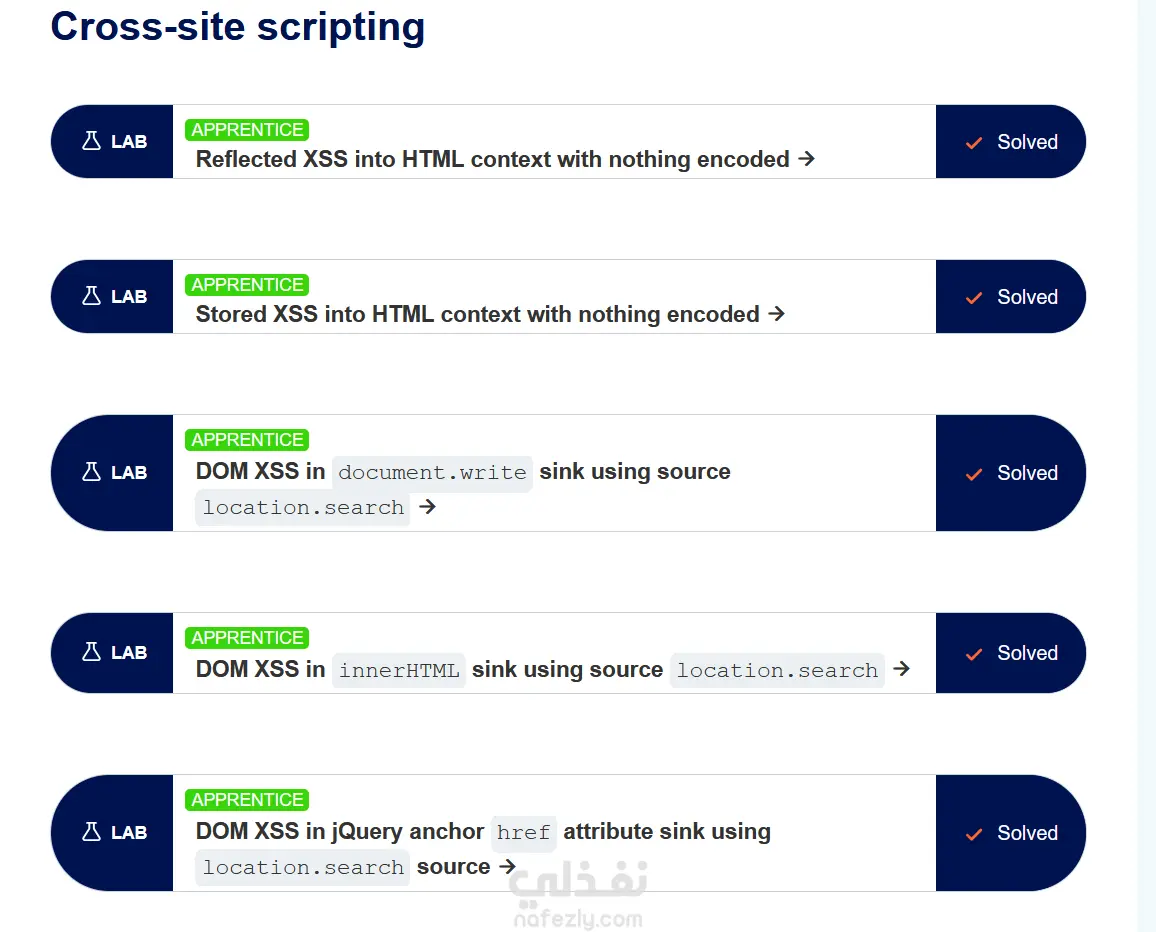Open DOM XSS in jQuery anchor href lab
Image resolution: width=1156 pixels, height=932 pixels.
tap(482, 832)
